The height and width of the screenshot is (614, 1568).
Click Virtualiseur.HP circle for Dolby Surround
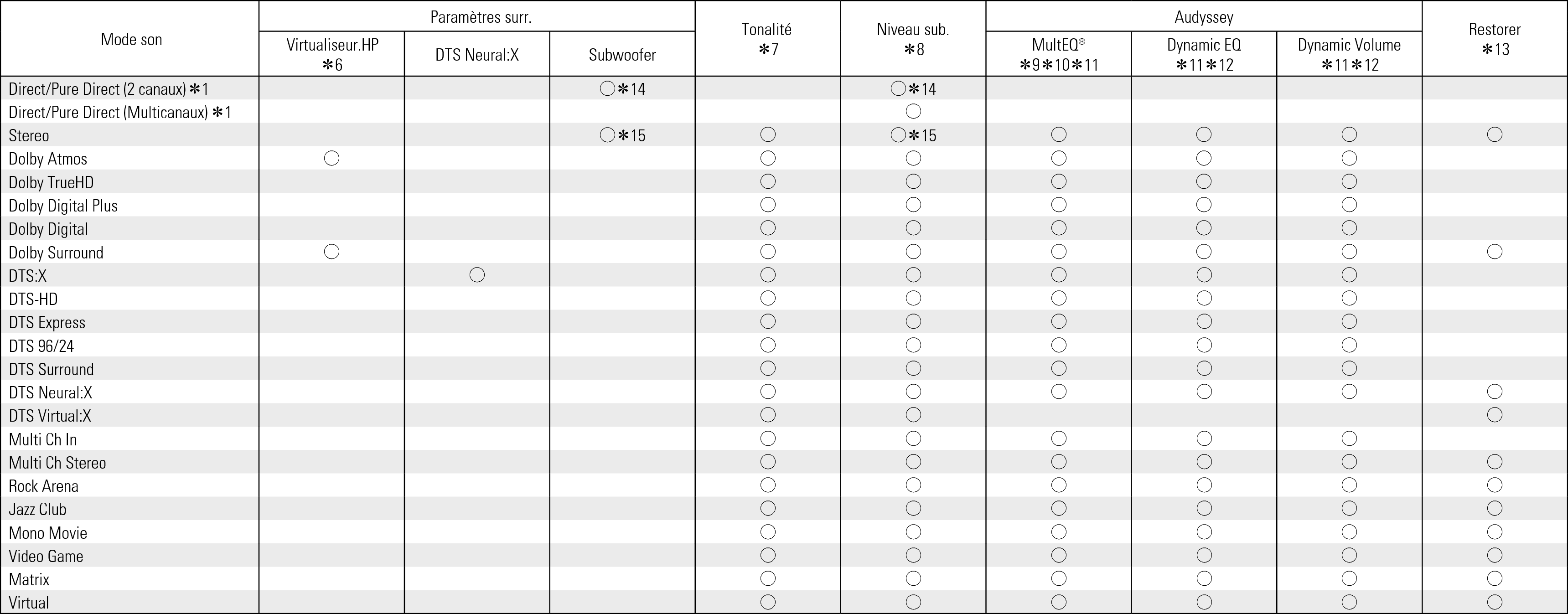(x=332, y=251)
